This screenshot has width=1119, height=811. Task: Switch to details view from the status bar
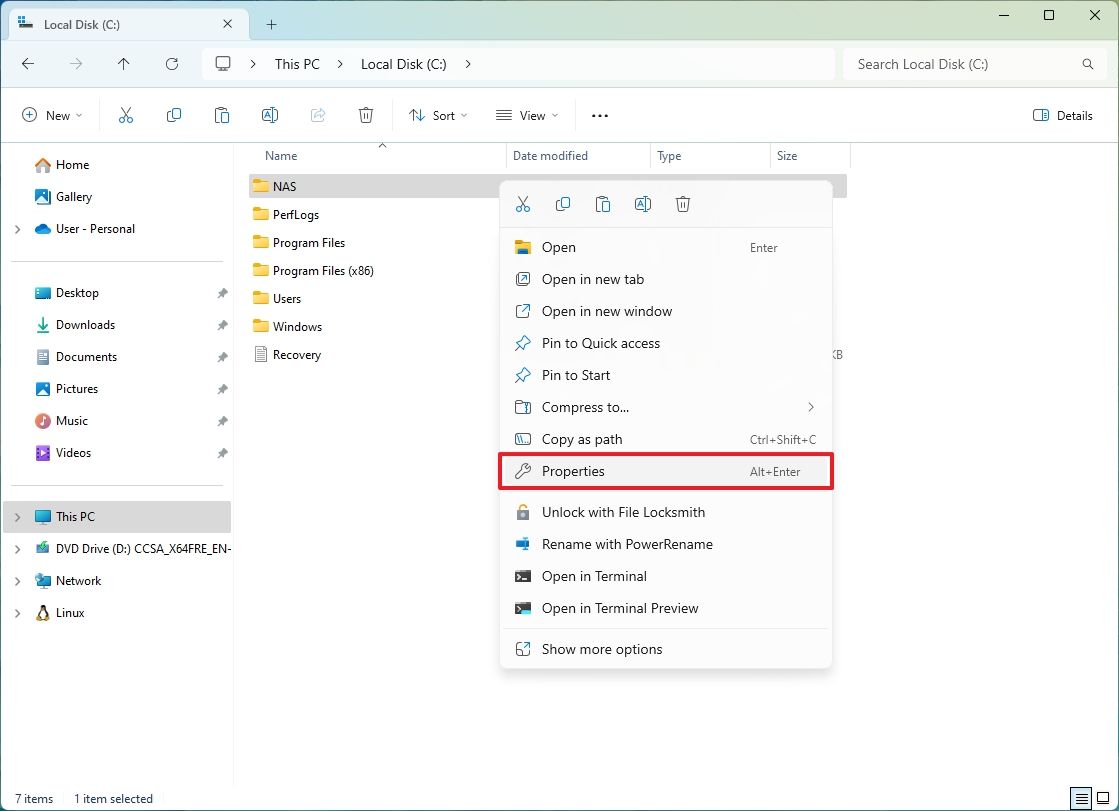pyautogui.click(x=1082, y=799)
